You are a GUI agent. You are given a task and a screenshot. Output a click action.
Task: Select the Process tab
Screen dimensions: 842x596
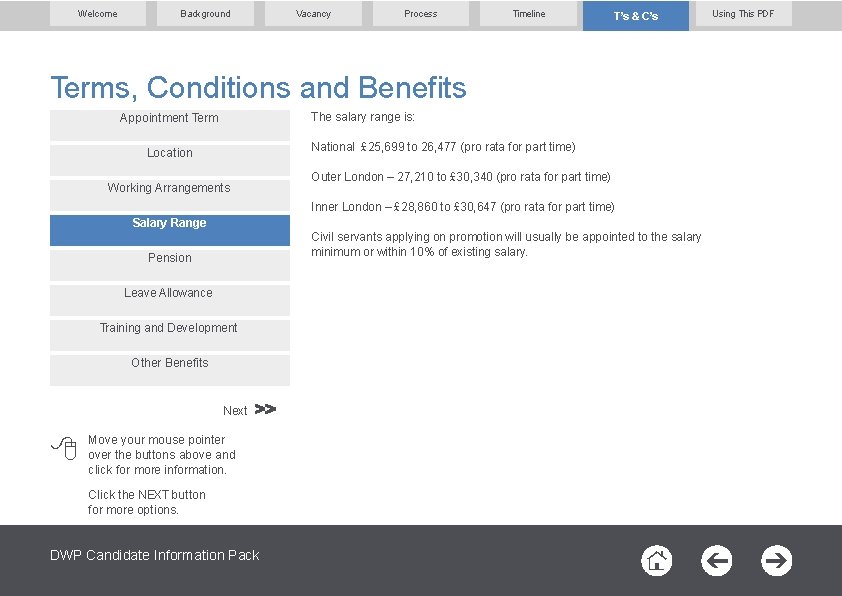420,13
